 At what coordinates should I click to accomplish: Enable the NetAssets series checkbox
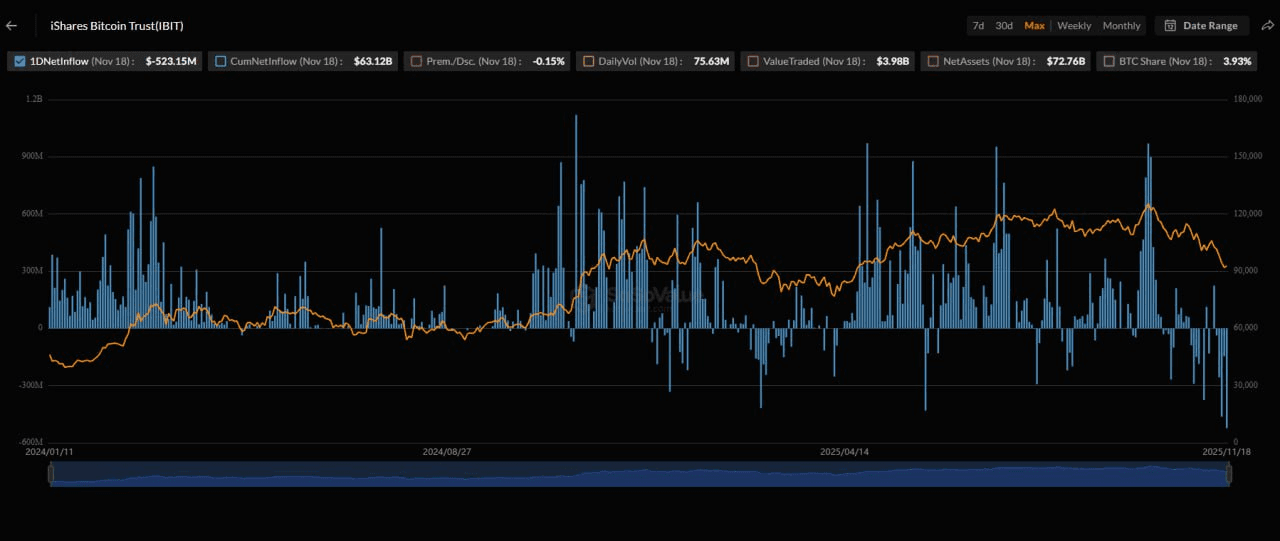tap(933, 61)
